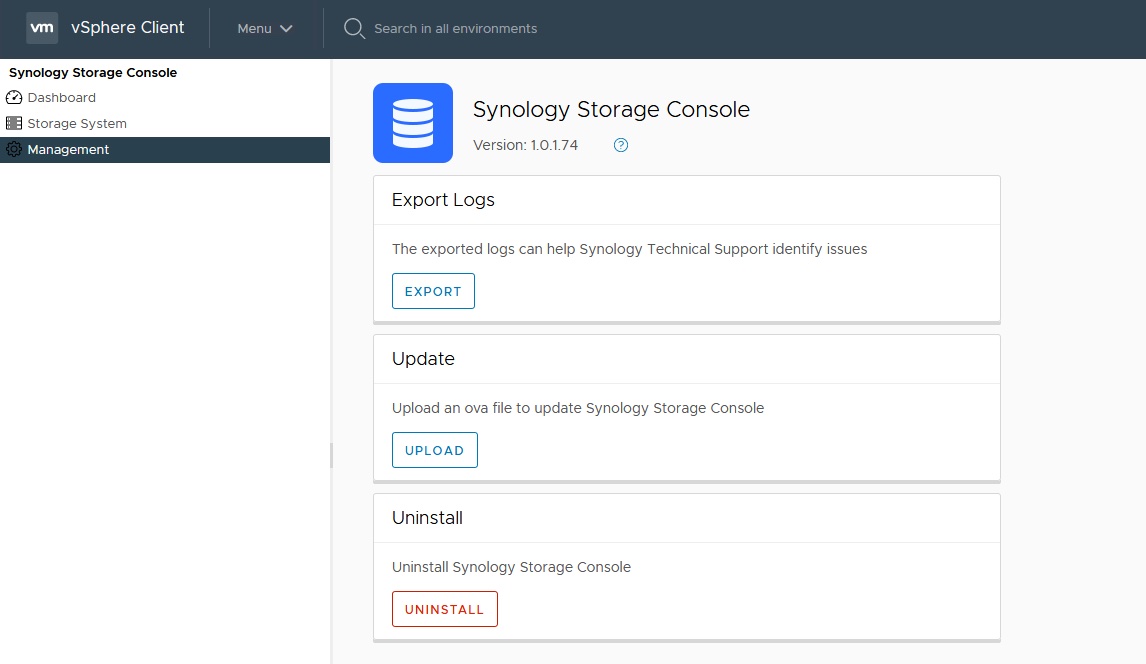
Task: Select the Synology Storage Console sidebar header
Action: pos(93,73)
